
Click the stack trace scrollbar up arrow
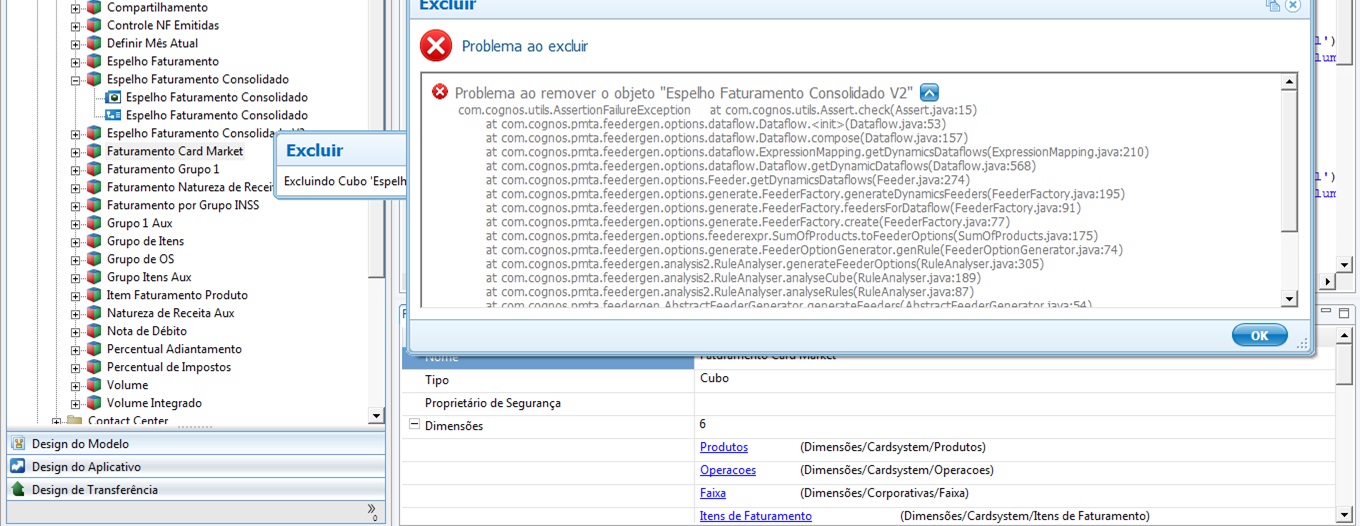[1289, 81]
